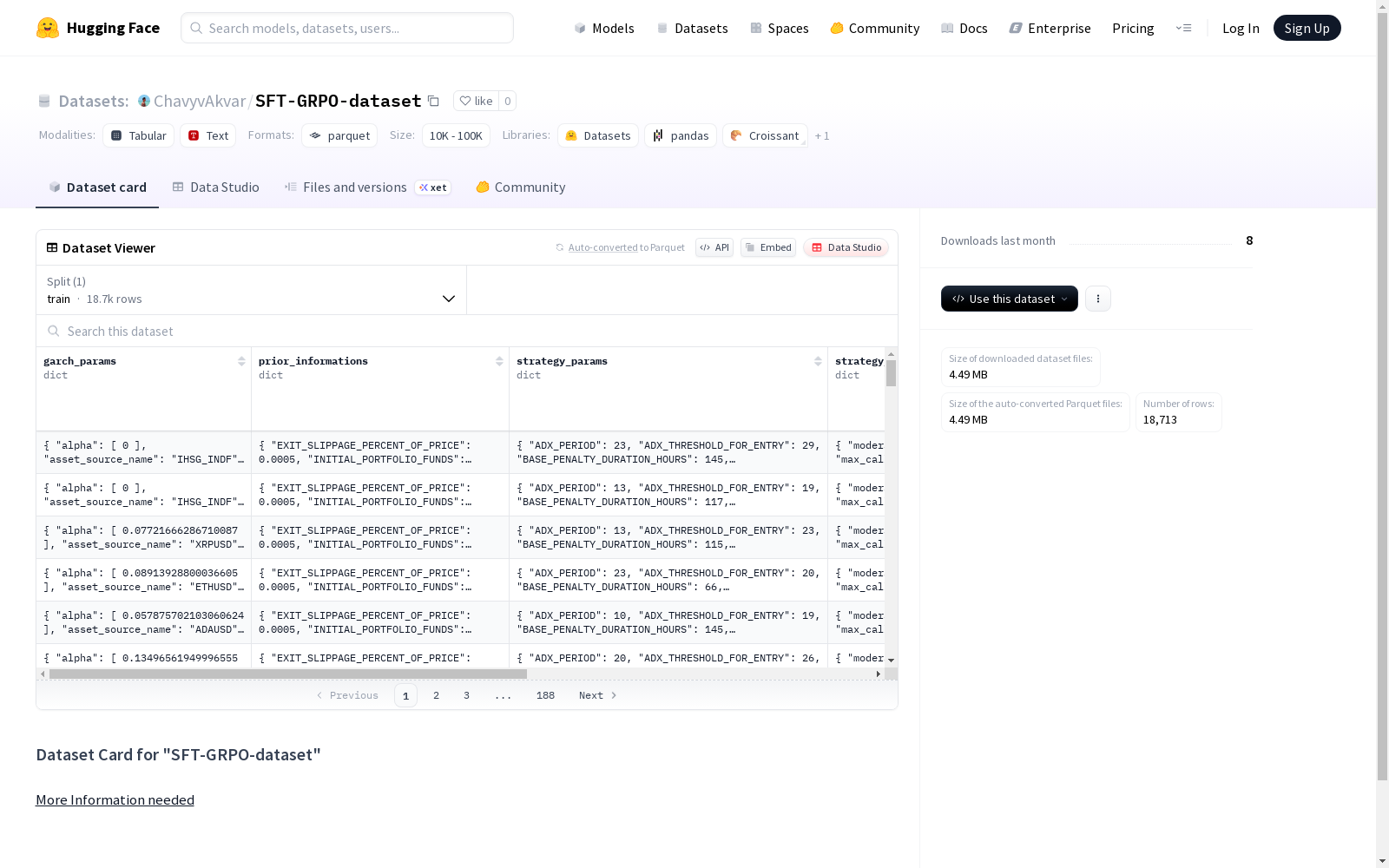Select the 10K - 100K size tag
The width and height of the screenshot is (1389, 868).
(x=456, y=135)
